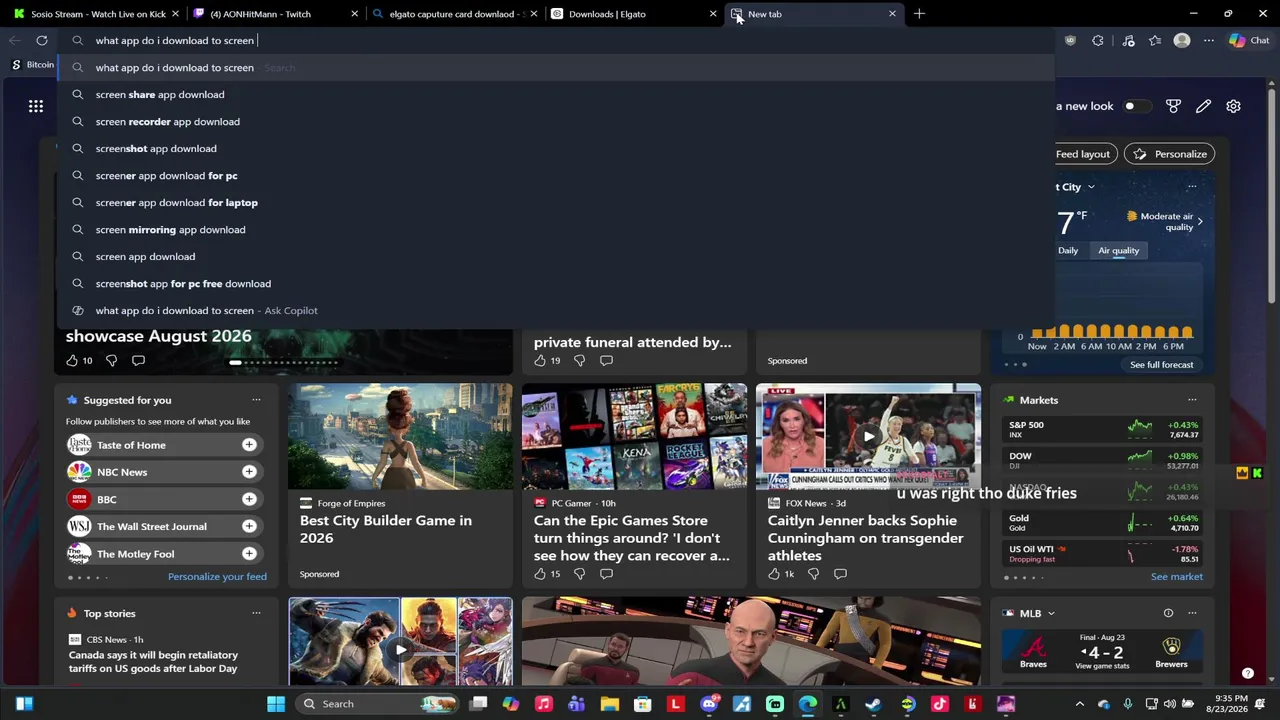Screen dimensions: 1280x720
Task: Follow The Motley Fool plus button
Action: tap(249, 553)
